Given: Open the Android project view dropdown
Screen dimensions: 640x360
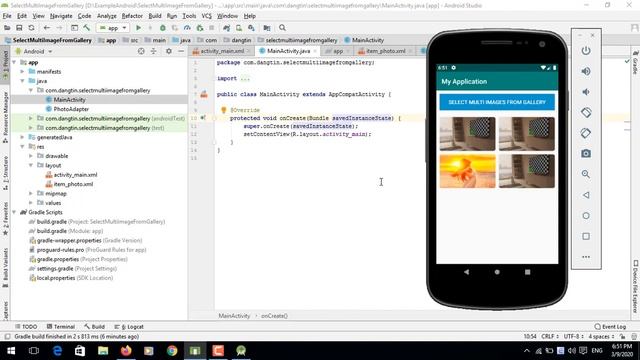Looking at the screenshot, I should (x=34, y=51).
